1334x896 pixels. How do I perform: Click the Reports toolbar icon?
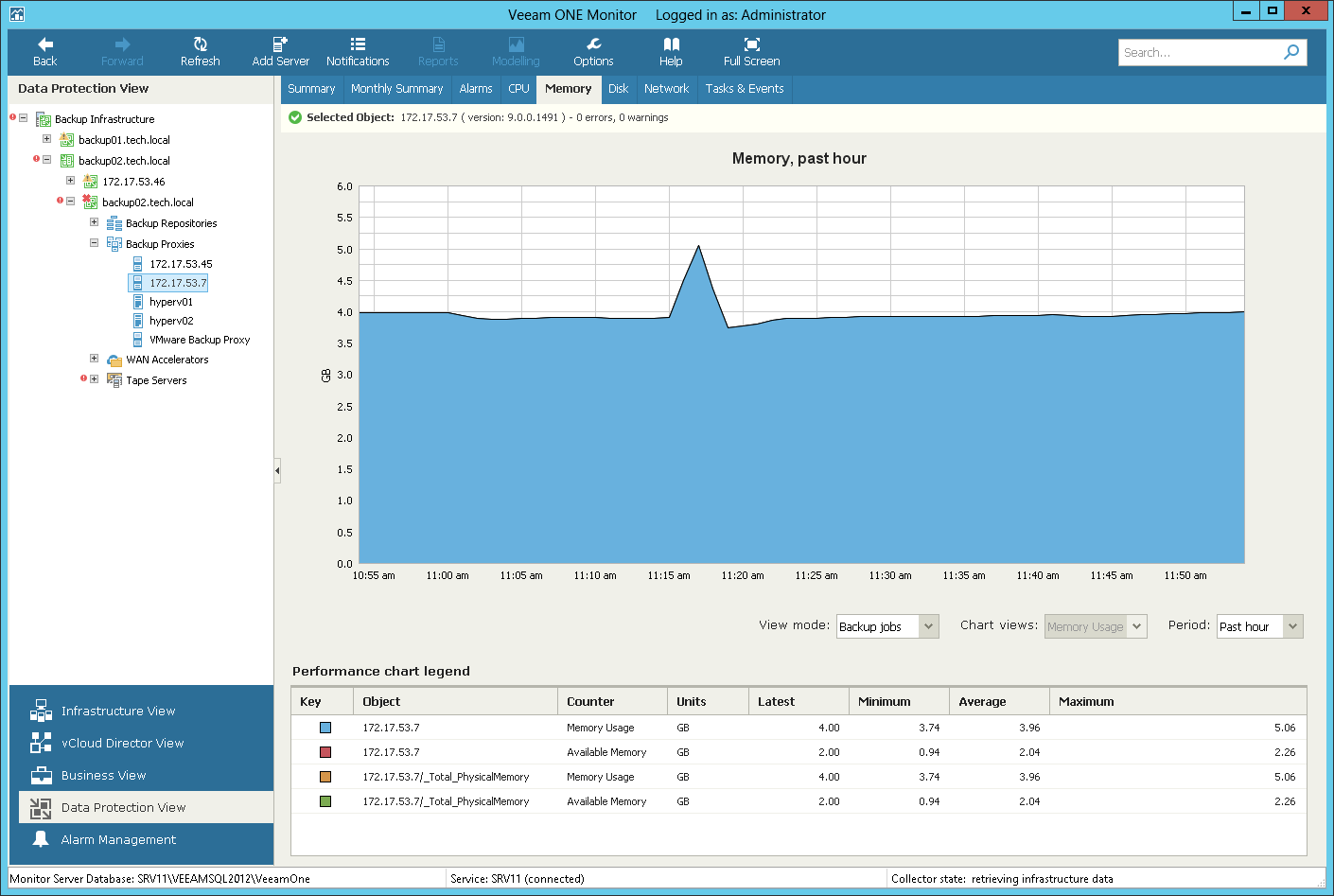point(438,44)
